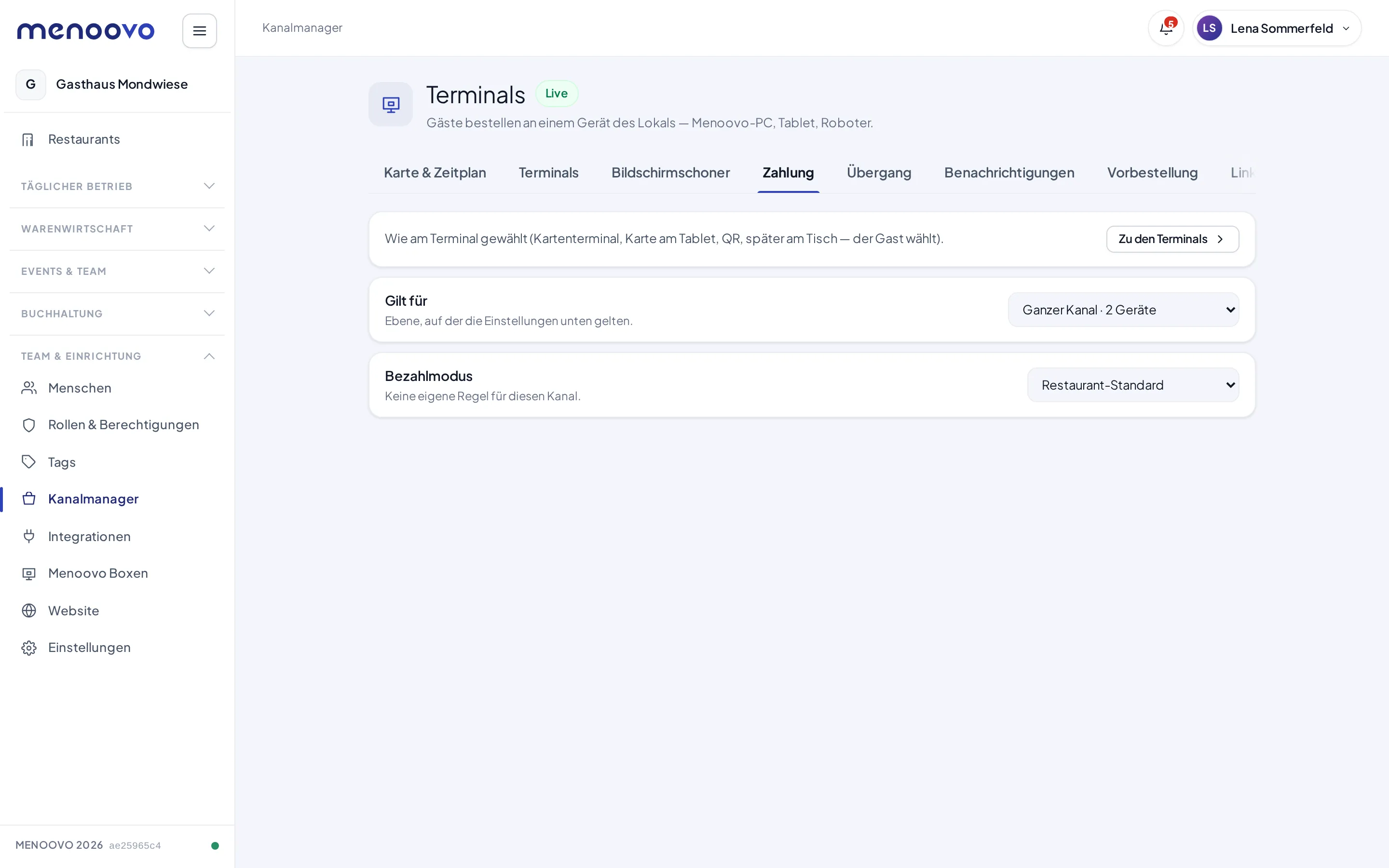Switch to the Bildschirmschoner tab
The height and width of the screenshot is (868, 1389).
(x=670, y=173)
